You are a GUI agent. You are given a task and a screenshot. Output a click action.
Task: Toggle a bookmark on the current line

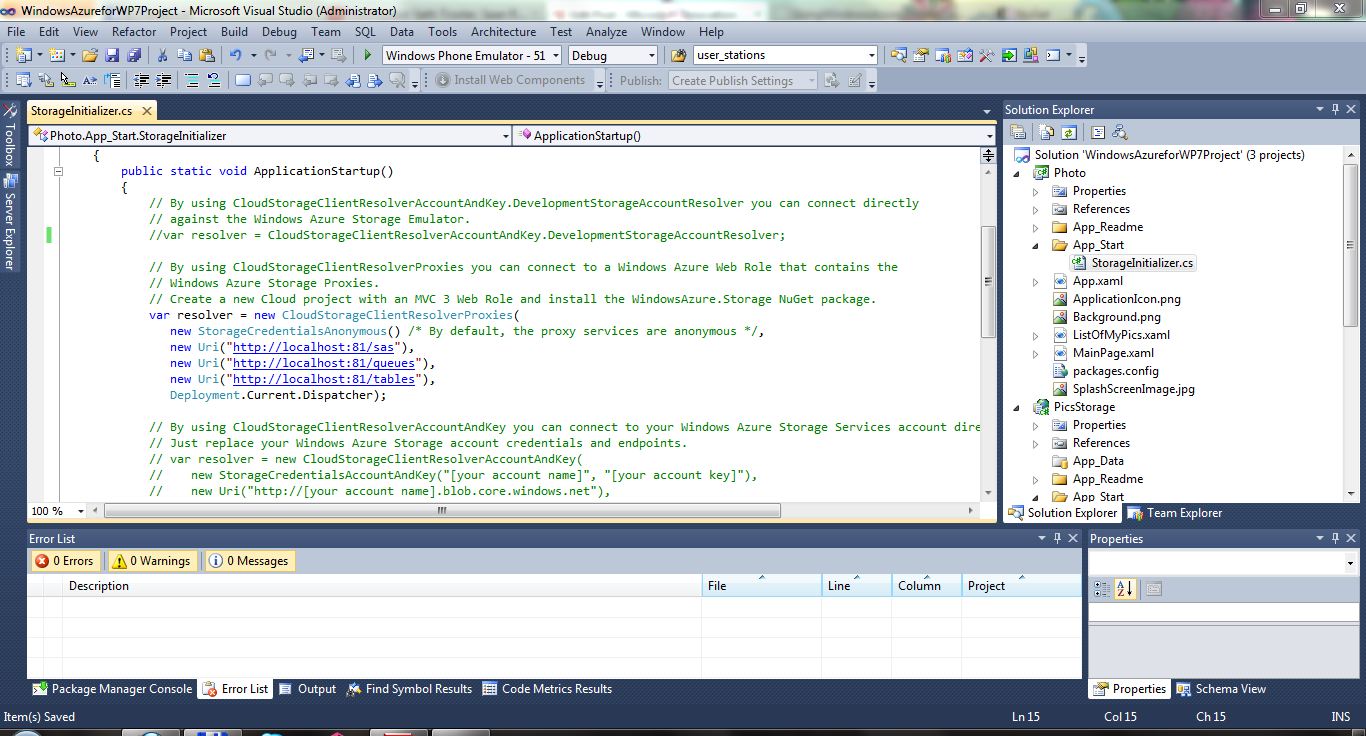coord(243,80)
